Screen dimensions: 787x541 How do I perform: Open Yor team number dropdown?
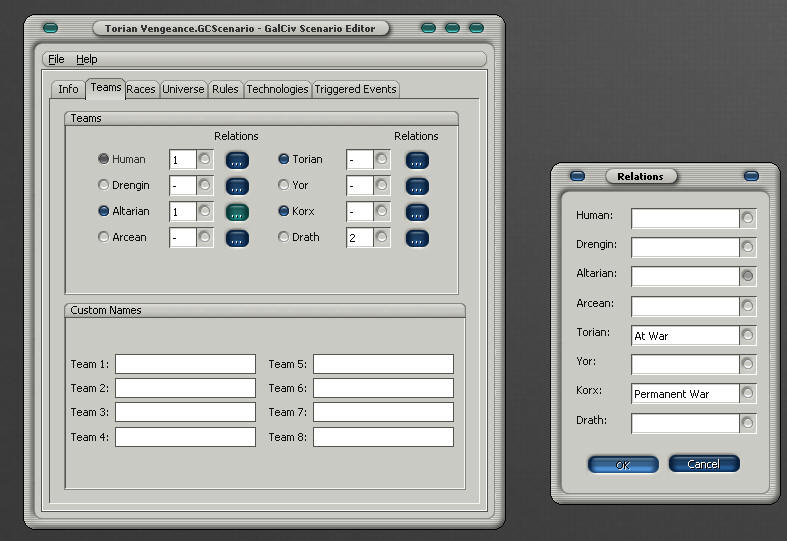pyautogui.click(x=381, y=186)
